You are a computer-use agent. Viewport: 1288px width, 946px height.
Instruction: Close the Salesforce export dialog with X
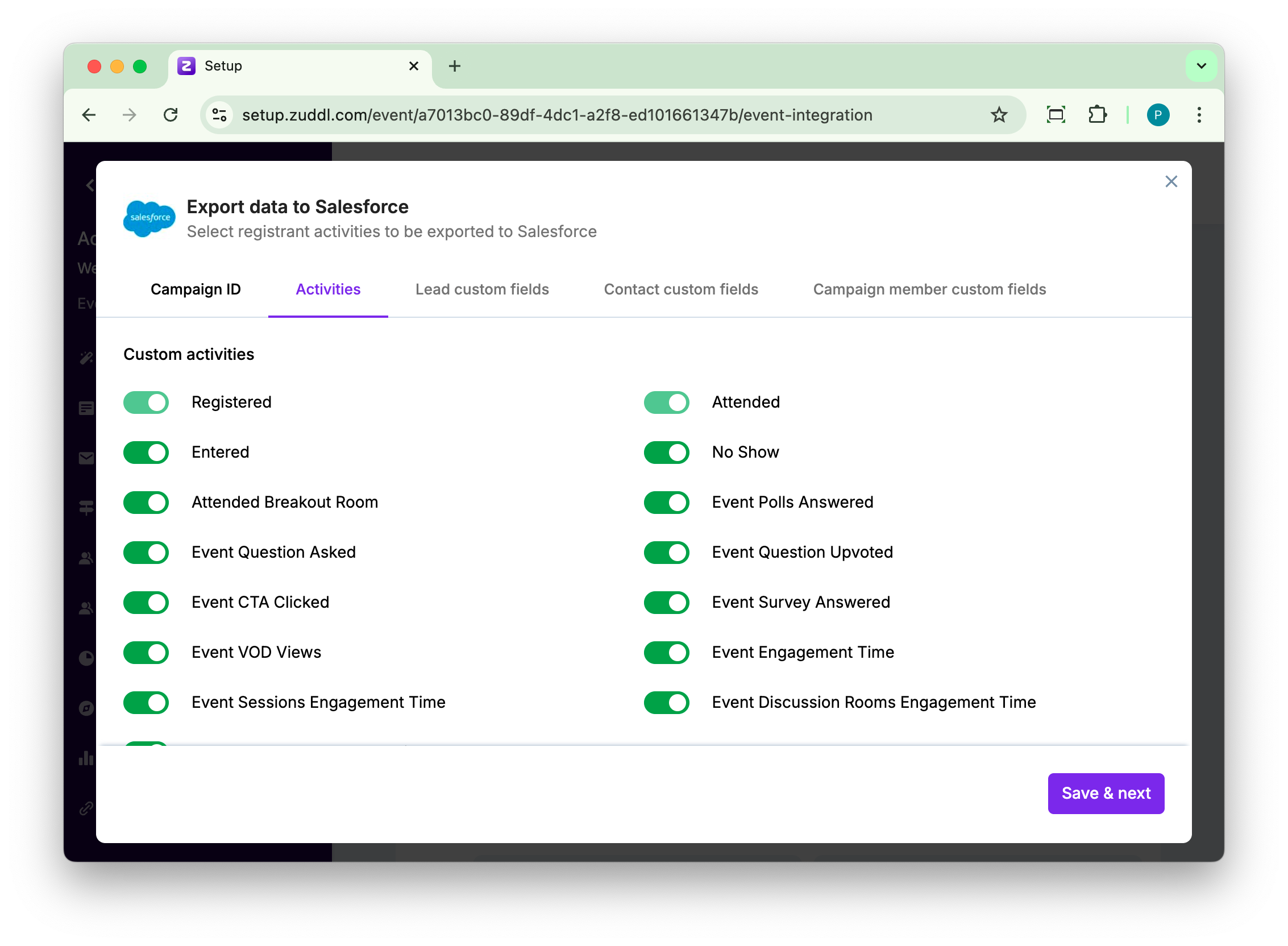tap(1171, 181)
